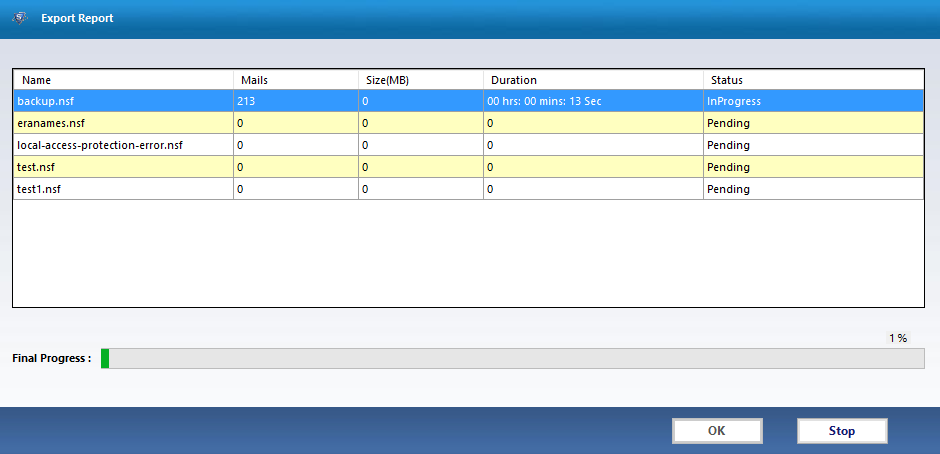The image size is (940, 454).
Task: Select local-access-protection-error.nsf file name
Action: [100, 145]
